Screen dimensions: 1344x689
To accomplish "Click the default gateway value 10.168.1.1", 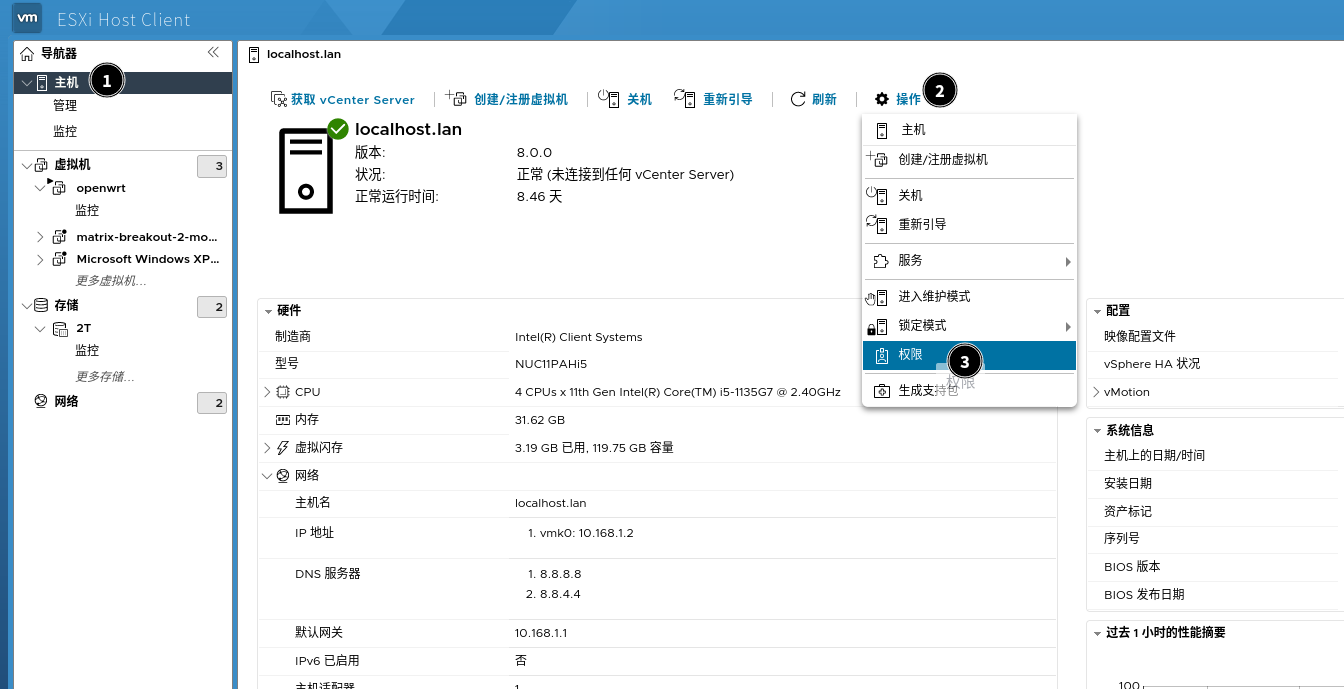I will [541, 633].
